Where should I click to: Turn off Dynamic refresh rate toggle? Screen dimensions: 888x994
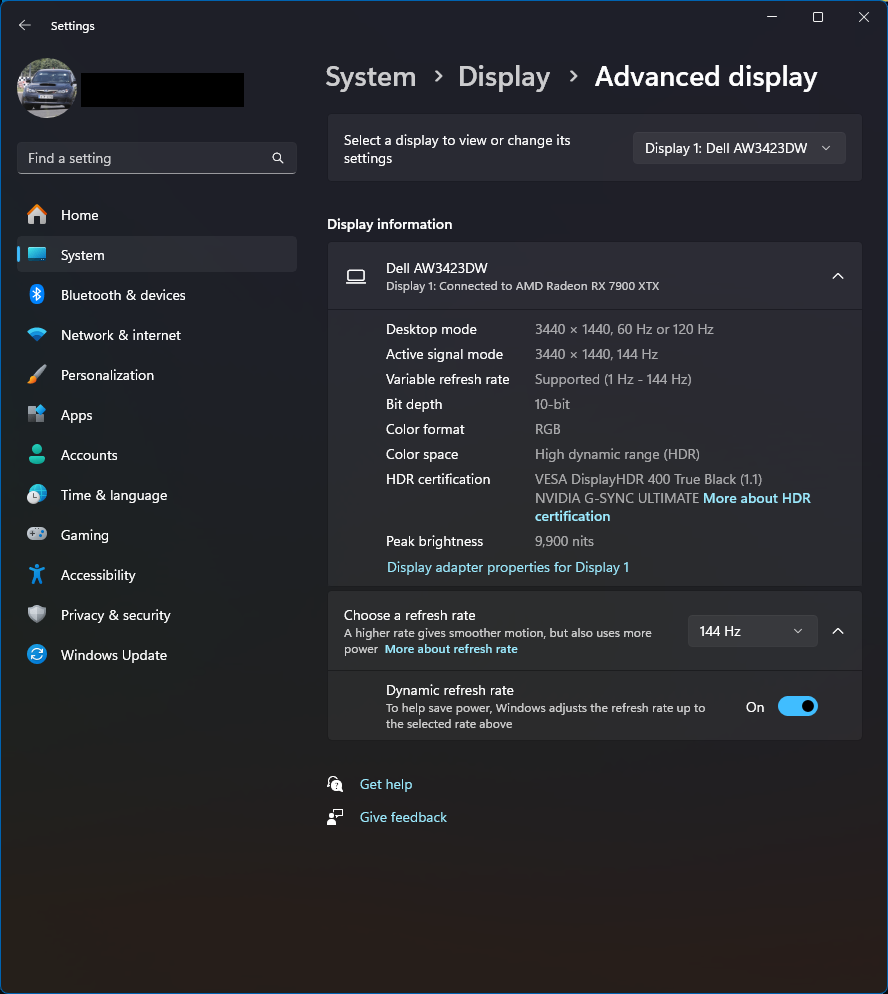click(x=797, y=706)
